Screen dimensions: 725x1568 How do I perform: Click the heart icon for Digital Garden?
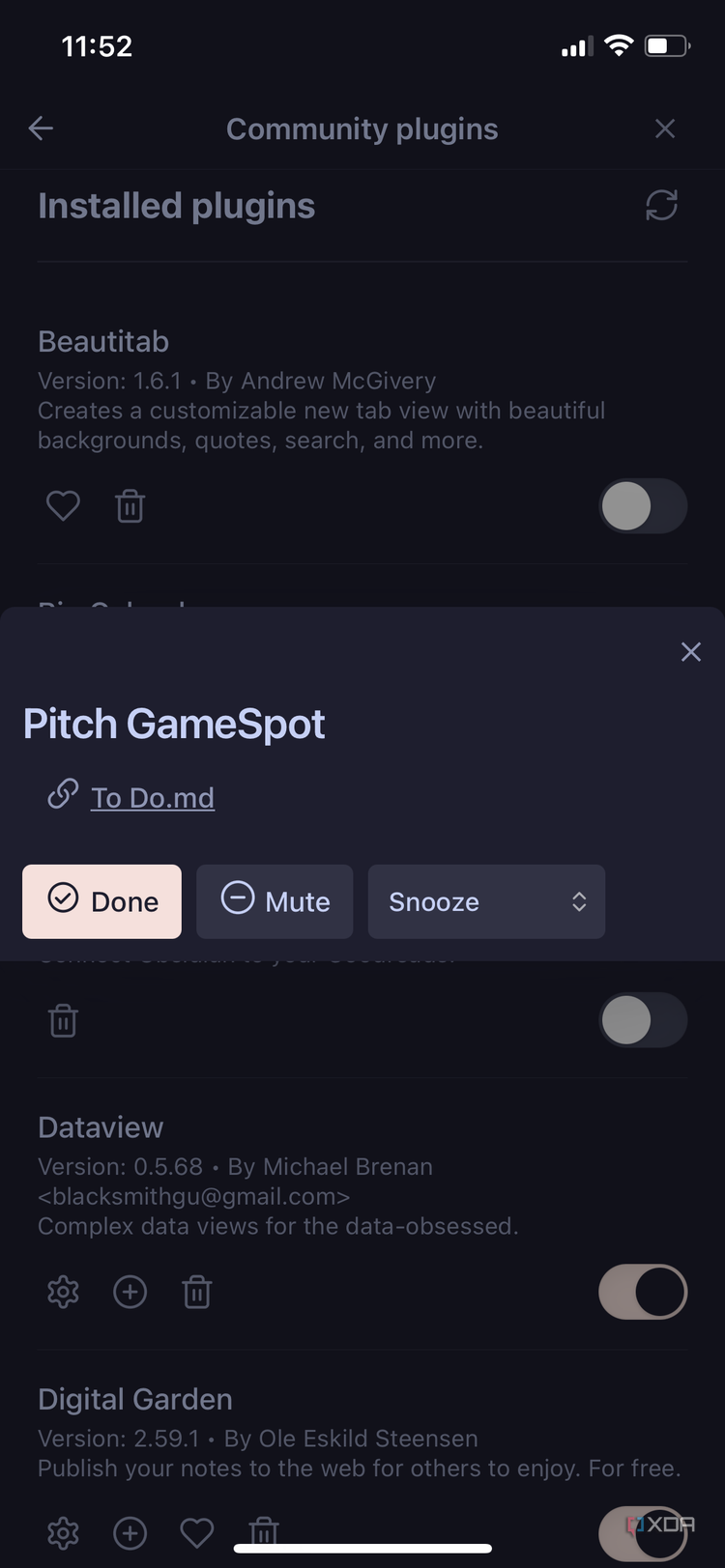coord(197,1532)
